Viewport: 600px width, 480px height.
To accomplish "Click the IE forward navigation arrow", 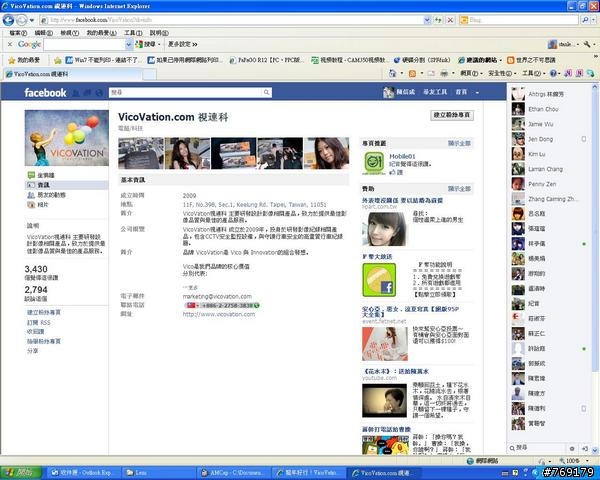I will point(22,20).
